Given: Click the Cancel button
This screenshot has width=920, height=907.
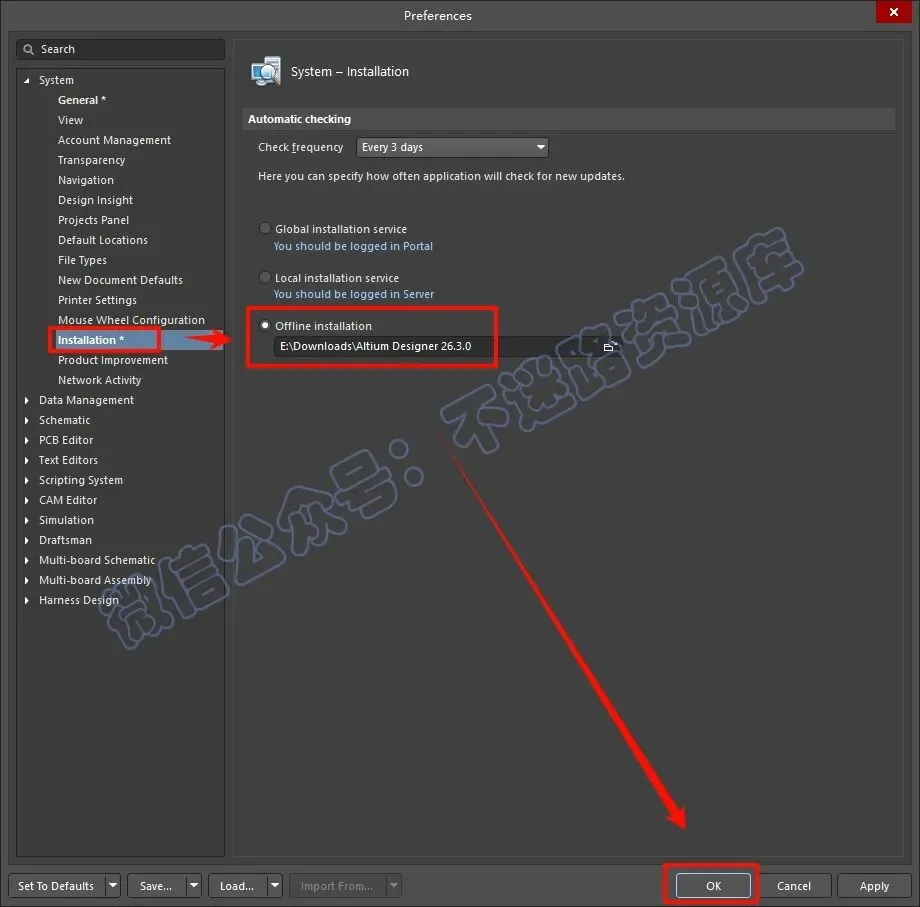Looking at the screenshot, I should click(x=793, y=885).
